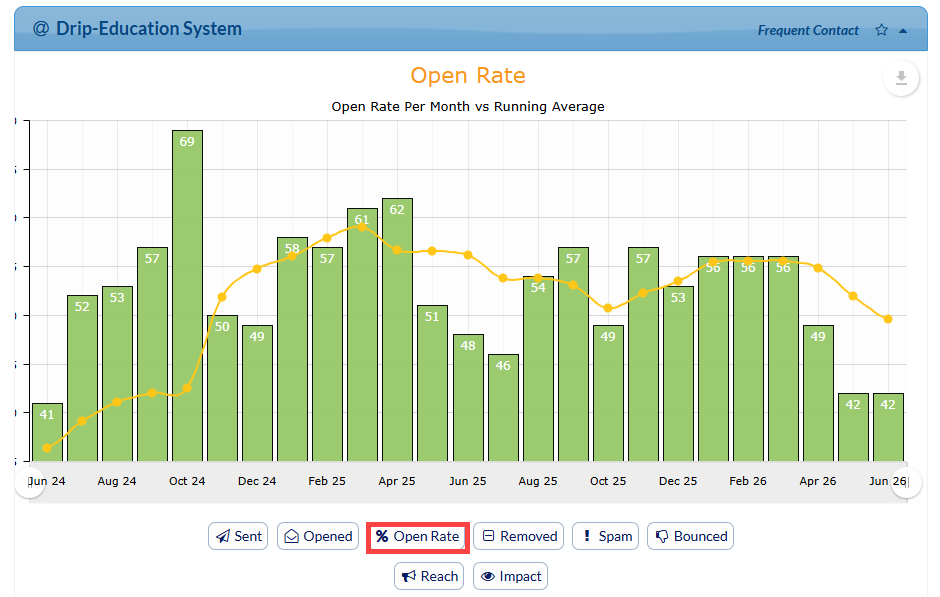Screen dimensions: 940x597
Task: Click the download chart icon
Action: point(900,78)
